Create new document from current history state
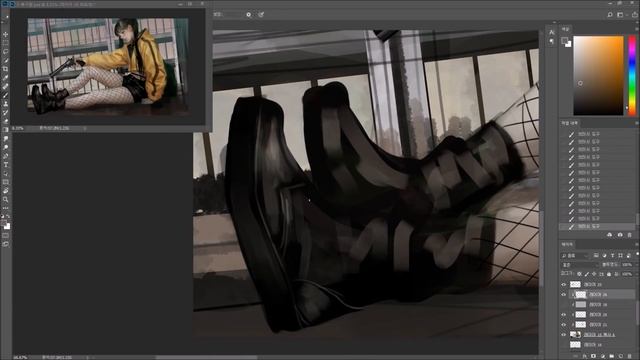Viewport: 640px width, 360px height. pos(610,235)
